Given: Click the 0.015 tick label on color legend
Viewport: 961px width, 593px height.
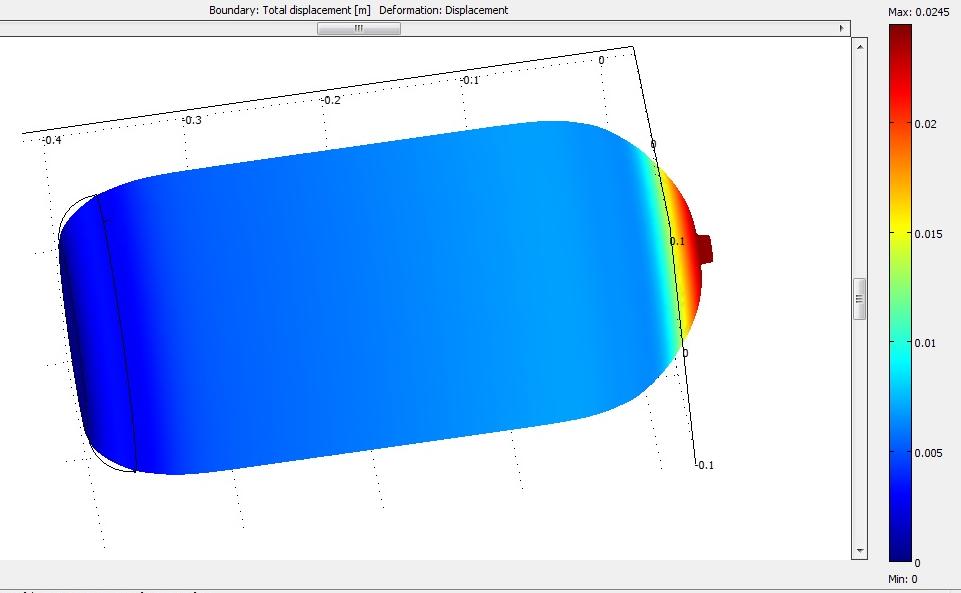Looking at the screenshot, I should point(928,234).
